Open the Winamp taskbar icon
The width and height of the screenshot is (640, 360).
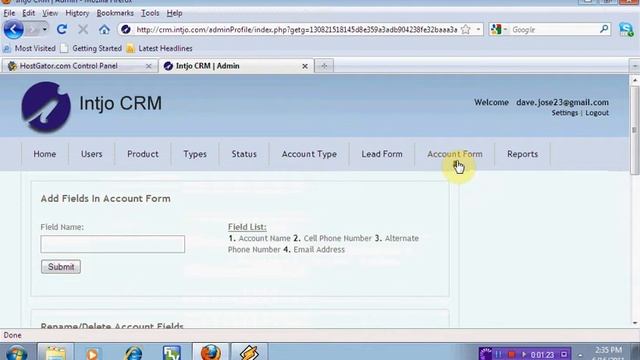[249, 353]
